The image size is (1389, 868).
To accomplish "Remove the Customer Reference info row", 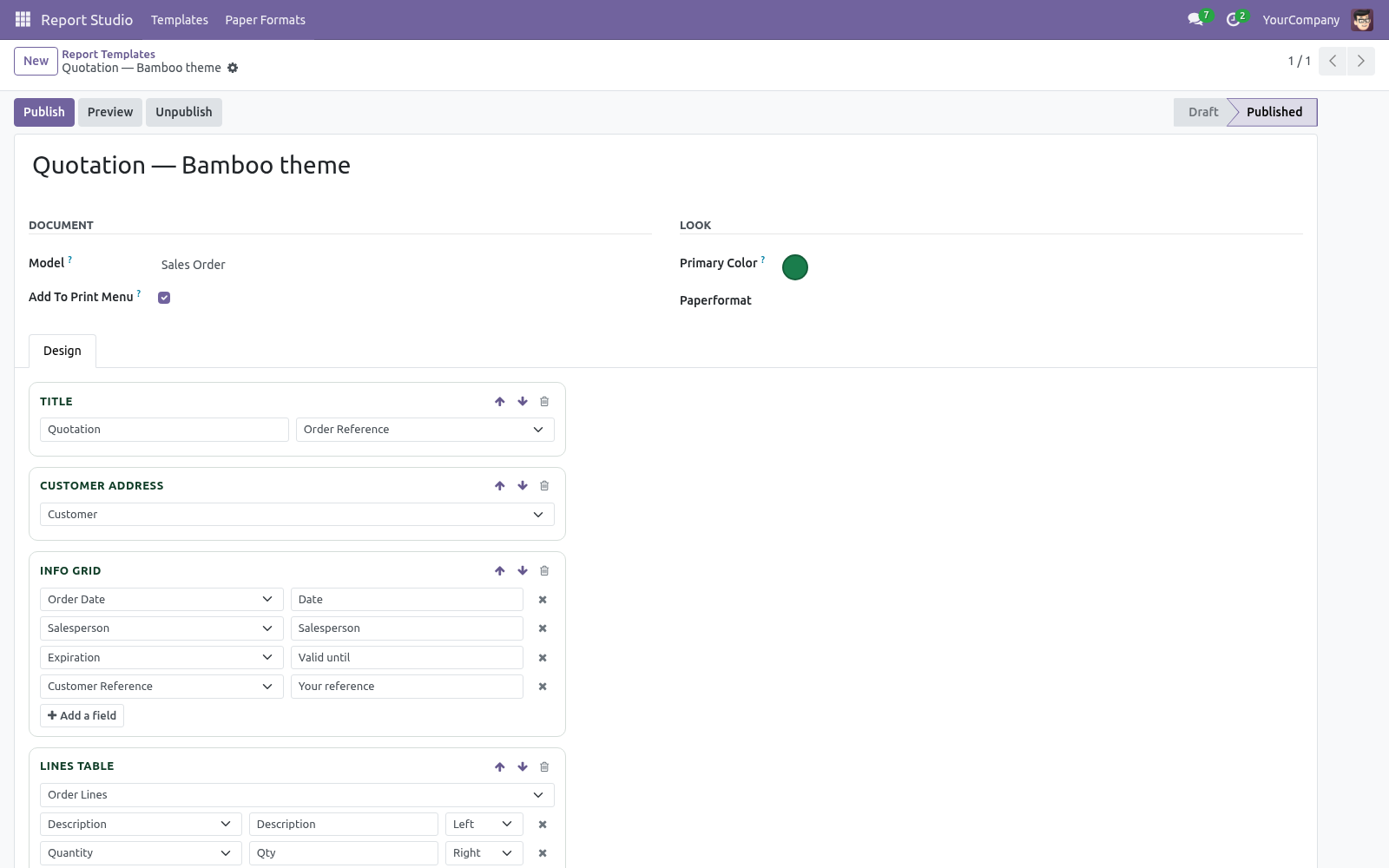I will click(x=543, y=687).
